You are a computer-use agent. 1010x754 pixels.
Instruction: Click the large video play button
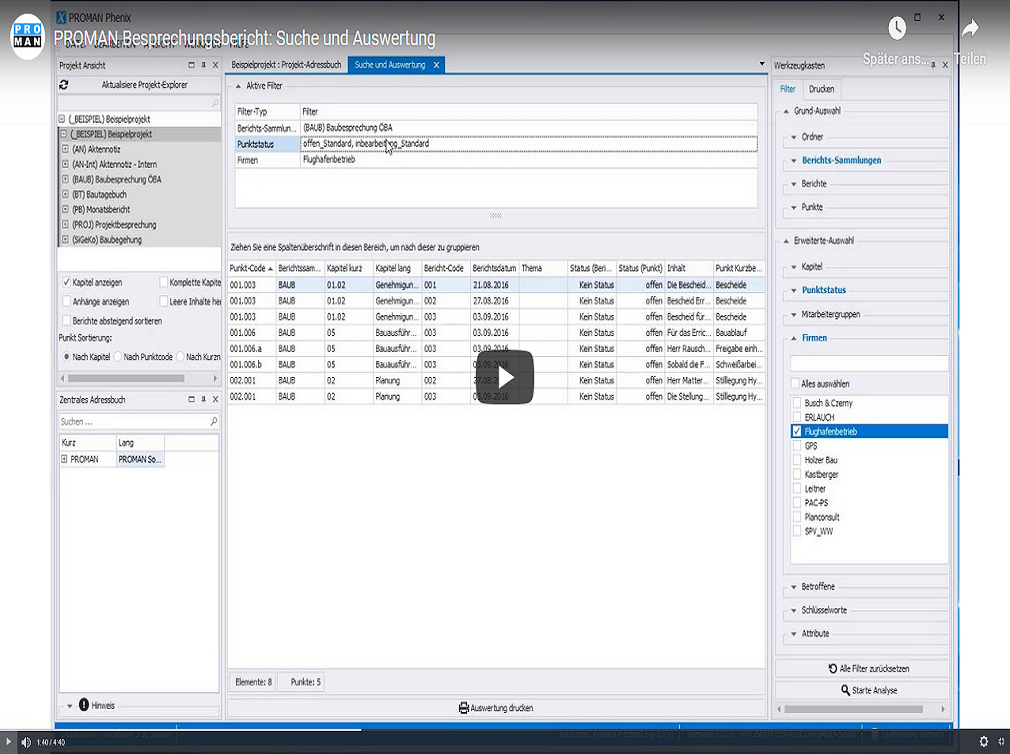point(505,377)
